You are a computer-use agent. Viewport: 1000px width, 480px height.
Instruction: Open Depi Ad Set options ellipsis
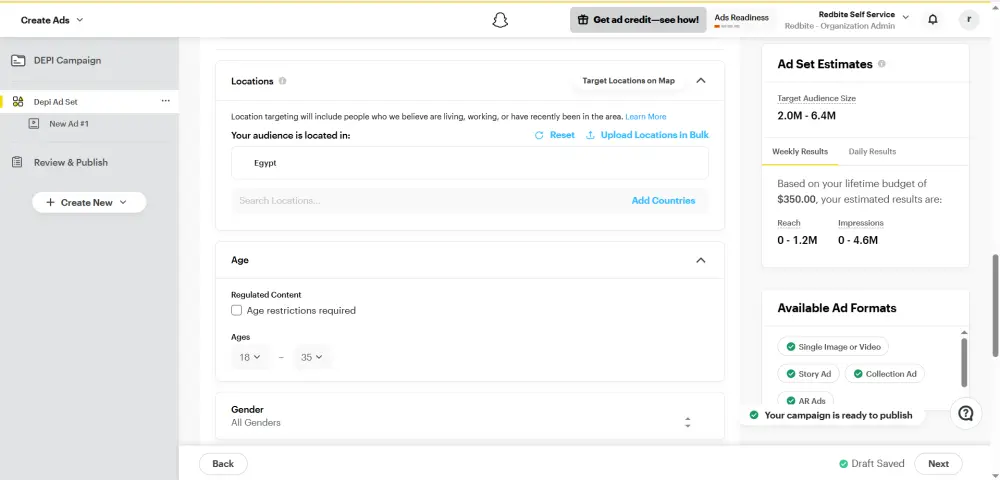166,101
